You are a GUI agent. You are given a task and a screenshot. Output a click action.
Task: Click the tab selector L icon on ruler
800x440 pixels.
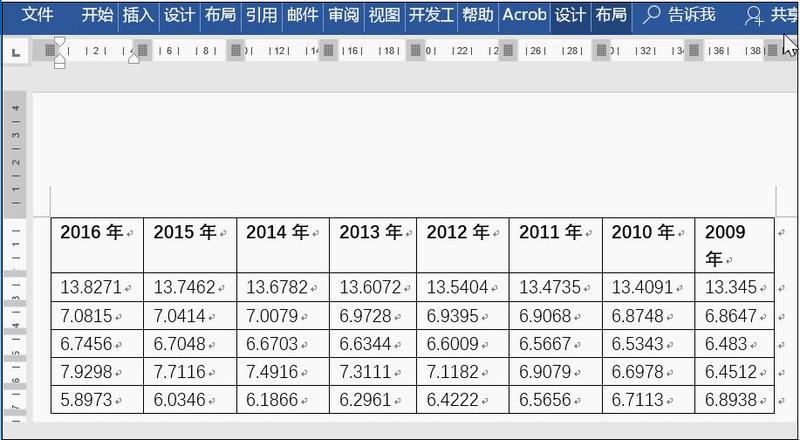pyautogui.click(x=16, y=52)
